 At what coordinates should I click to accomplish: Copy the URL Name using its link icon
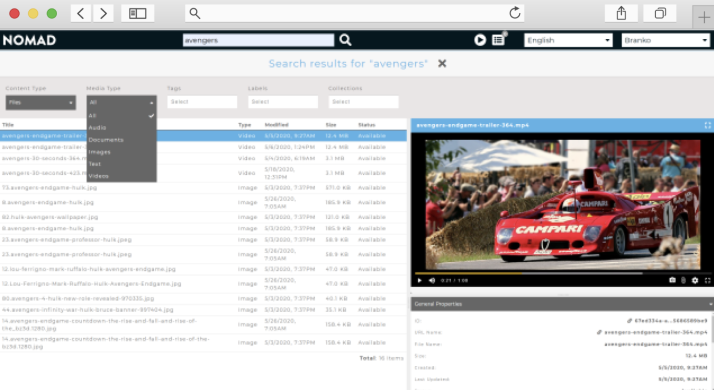click(599, 333)
